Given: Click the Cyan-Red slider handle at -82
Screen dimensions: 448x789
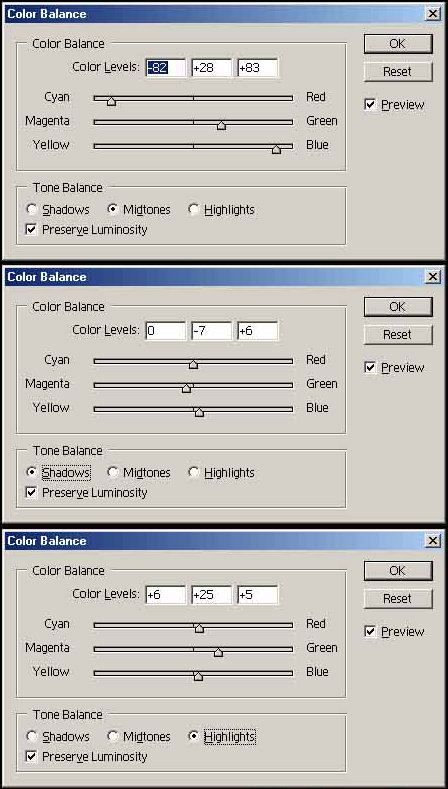Looking at the screenshot, I should tap(112, 101).
